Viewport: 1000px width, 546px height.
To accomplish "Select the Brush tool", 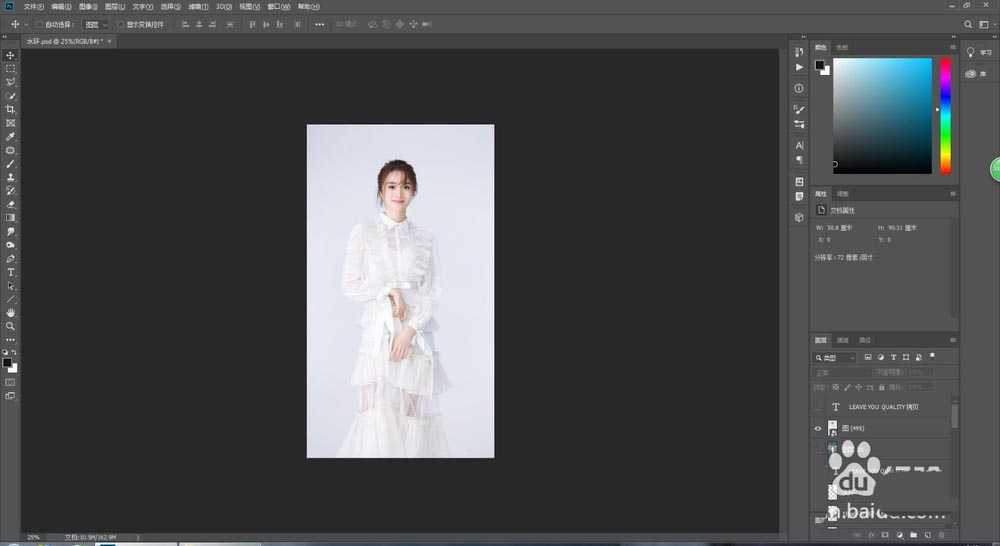I will 11,163.
